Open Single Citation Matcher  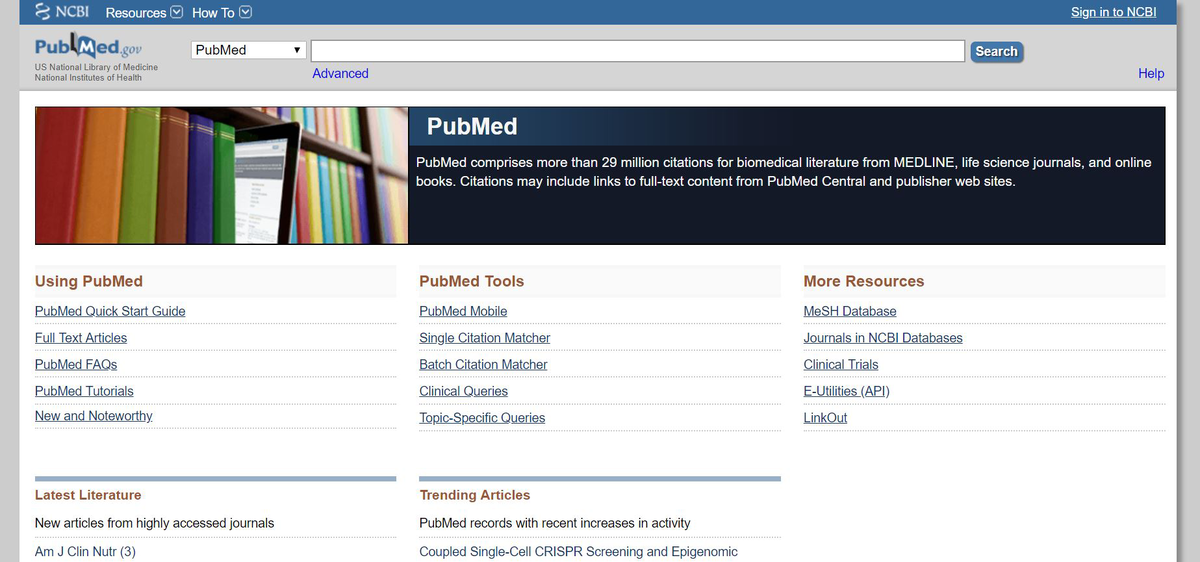point(485,338)
